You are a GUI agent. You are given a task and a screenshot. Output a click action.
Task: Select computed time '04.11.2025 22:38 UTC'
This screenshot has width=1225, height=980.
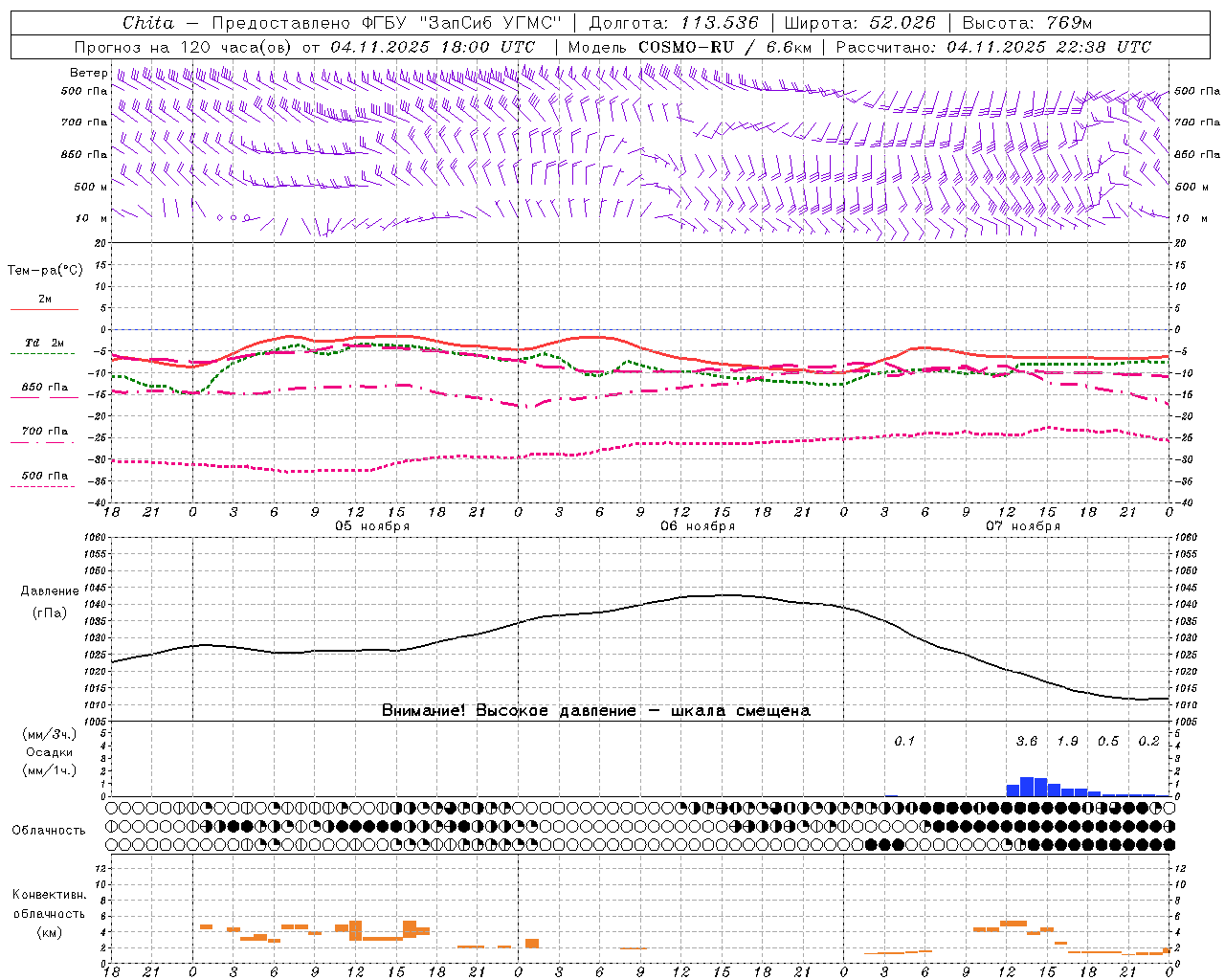tap(1049, 47)
